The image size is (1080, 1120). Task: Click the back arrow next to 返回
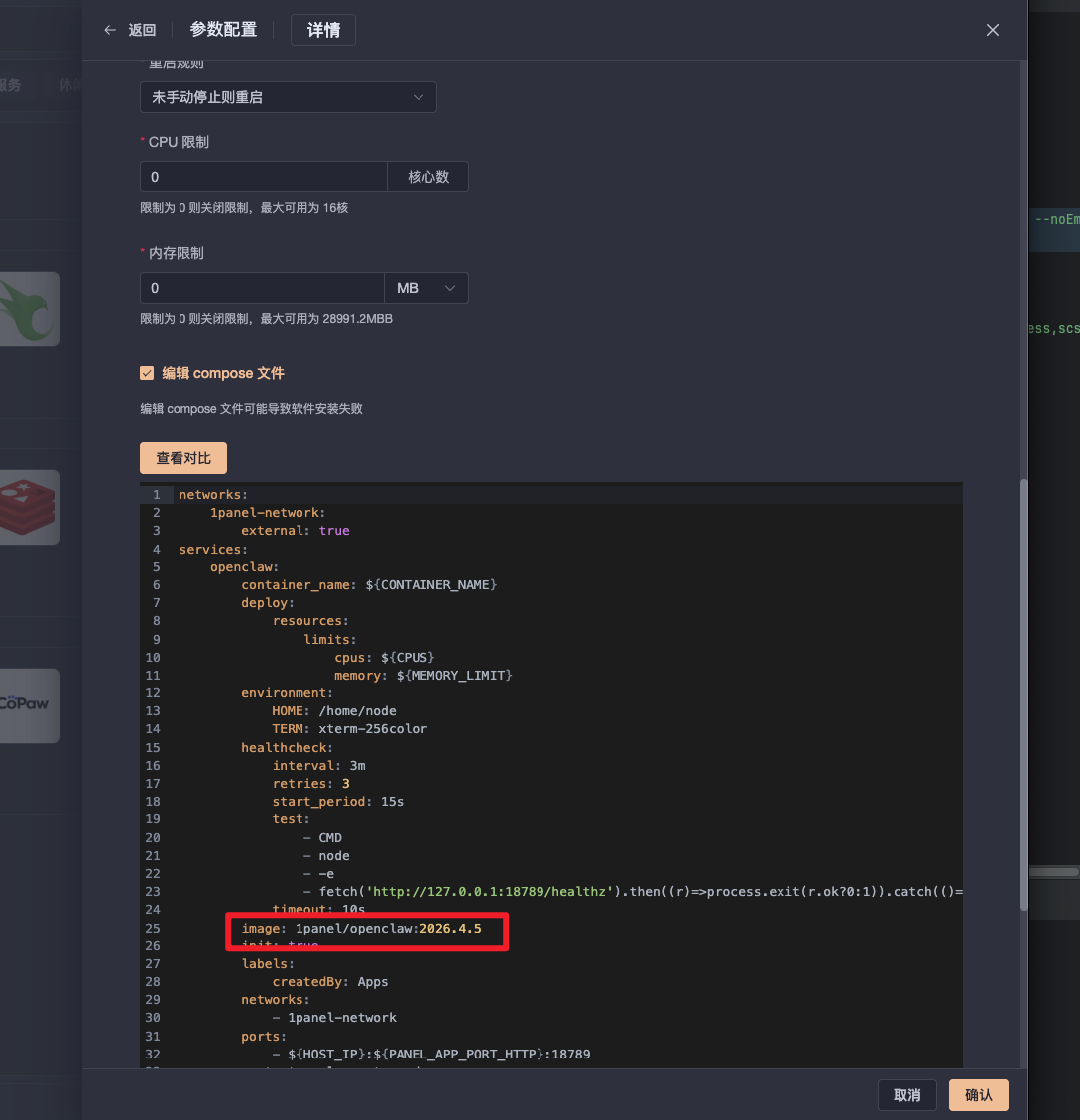point(110,30)
